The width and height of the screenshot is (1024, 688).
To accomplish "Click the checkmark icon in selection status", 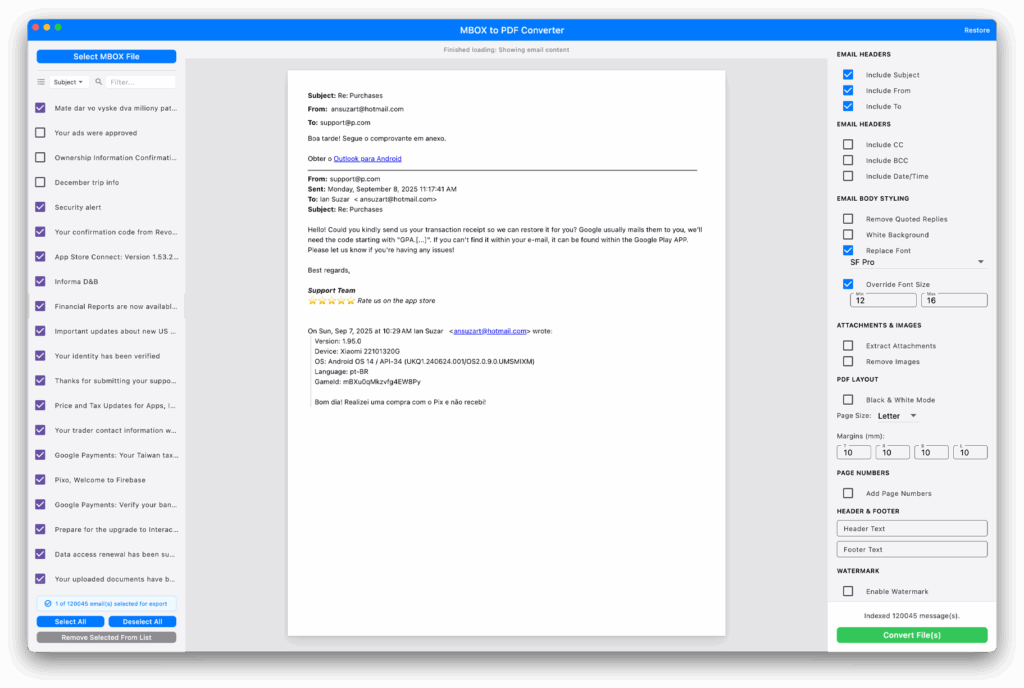I will coord(48,604).
